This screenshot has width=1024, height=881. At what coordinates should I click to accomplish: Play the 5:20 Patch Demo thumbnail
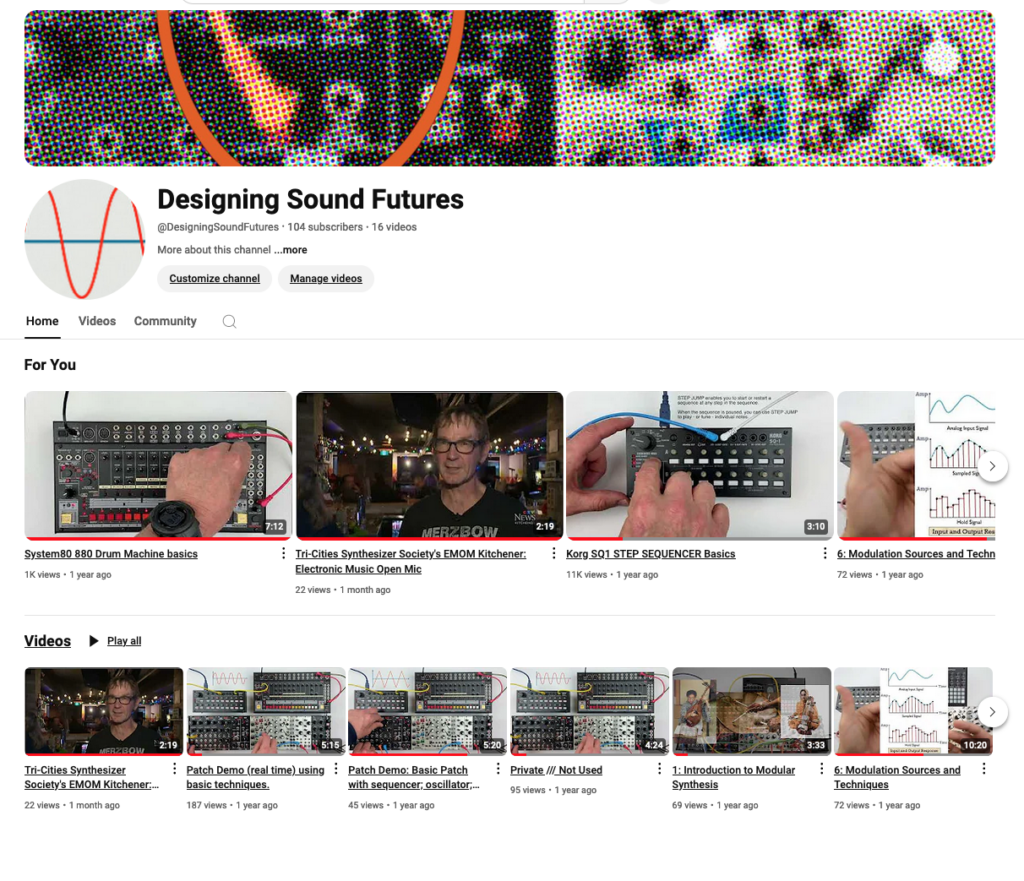point(428,711)
